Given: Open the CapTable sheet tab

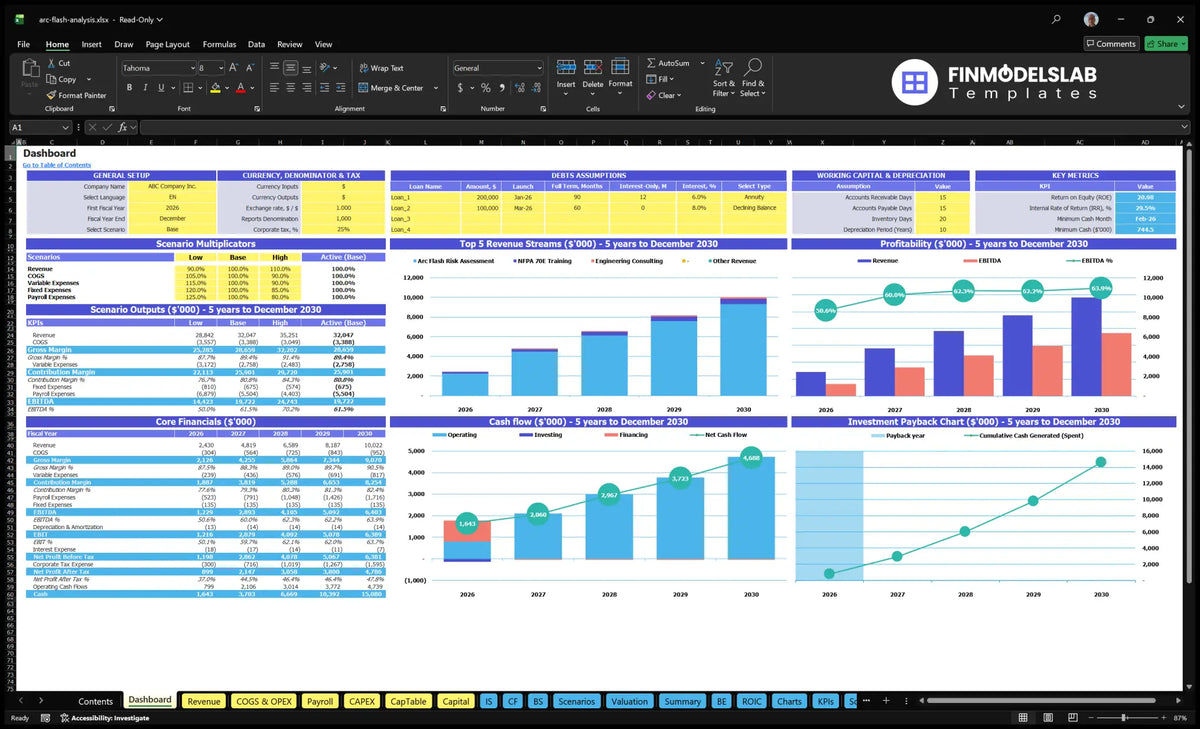Looking at the screenshot, I should 408,701.
